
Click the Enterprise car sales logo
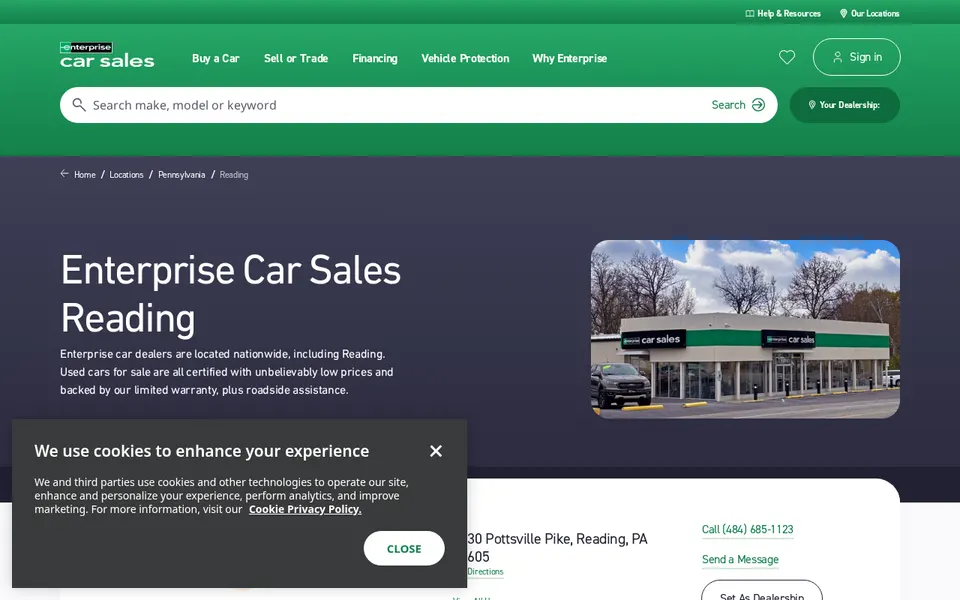107,54
